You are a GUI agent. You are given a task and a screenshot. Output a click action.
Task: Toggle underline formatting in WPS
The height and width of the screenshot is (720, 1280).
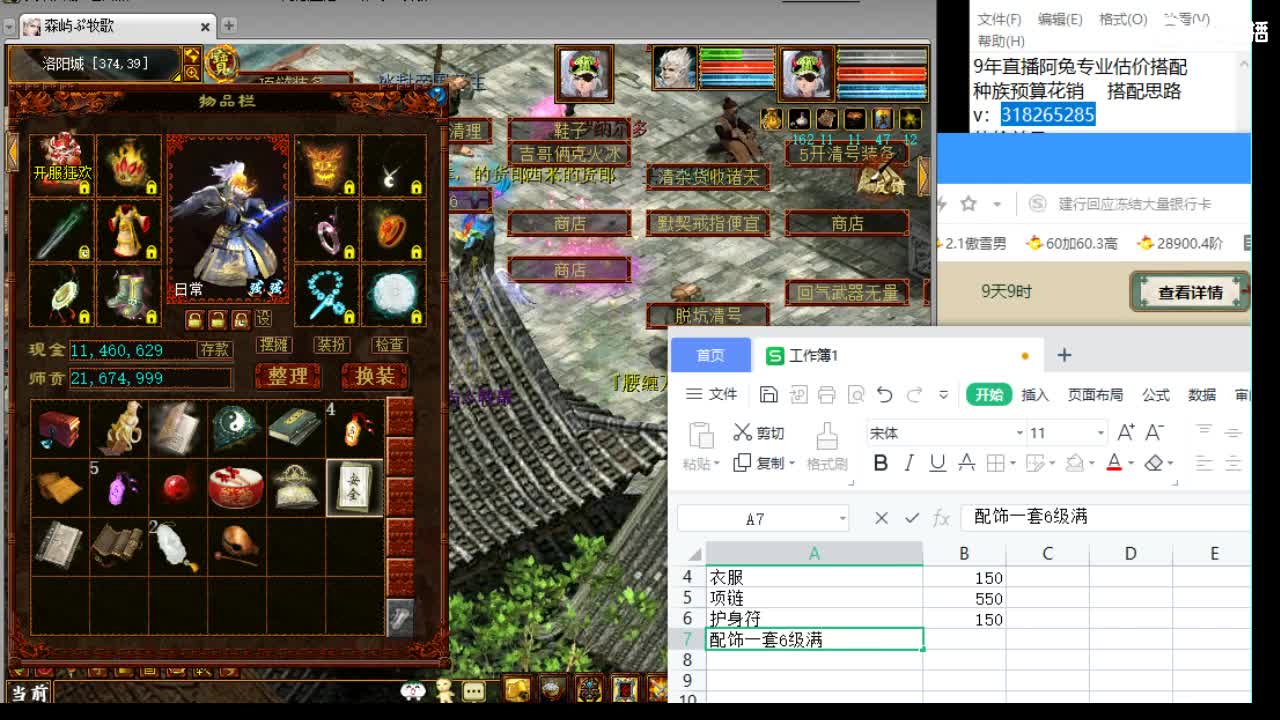click(937, 463)
